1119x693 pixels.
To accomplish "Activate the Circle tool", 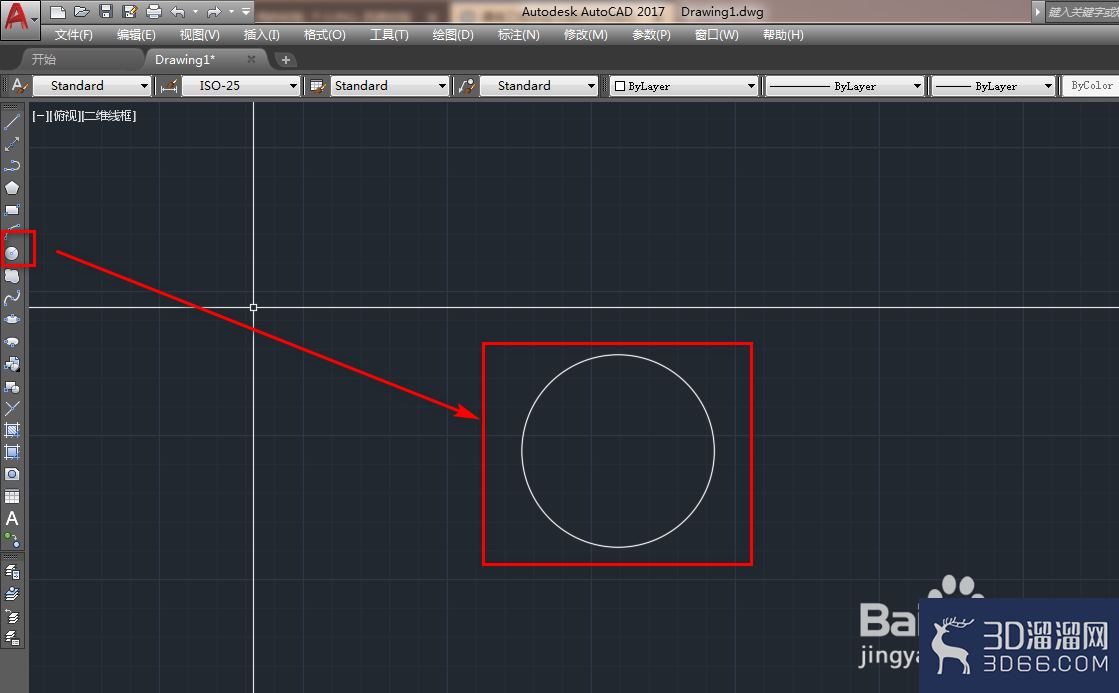I will pyautogui.click(x=12, y=253).
